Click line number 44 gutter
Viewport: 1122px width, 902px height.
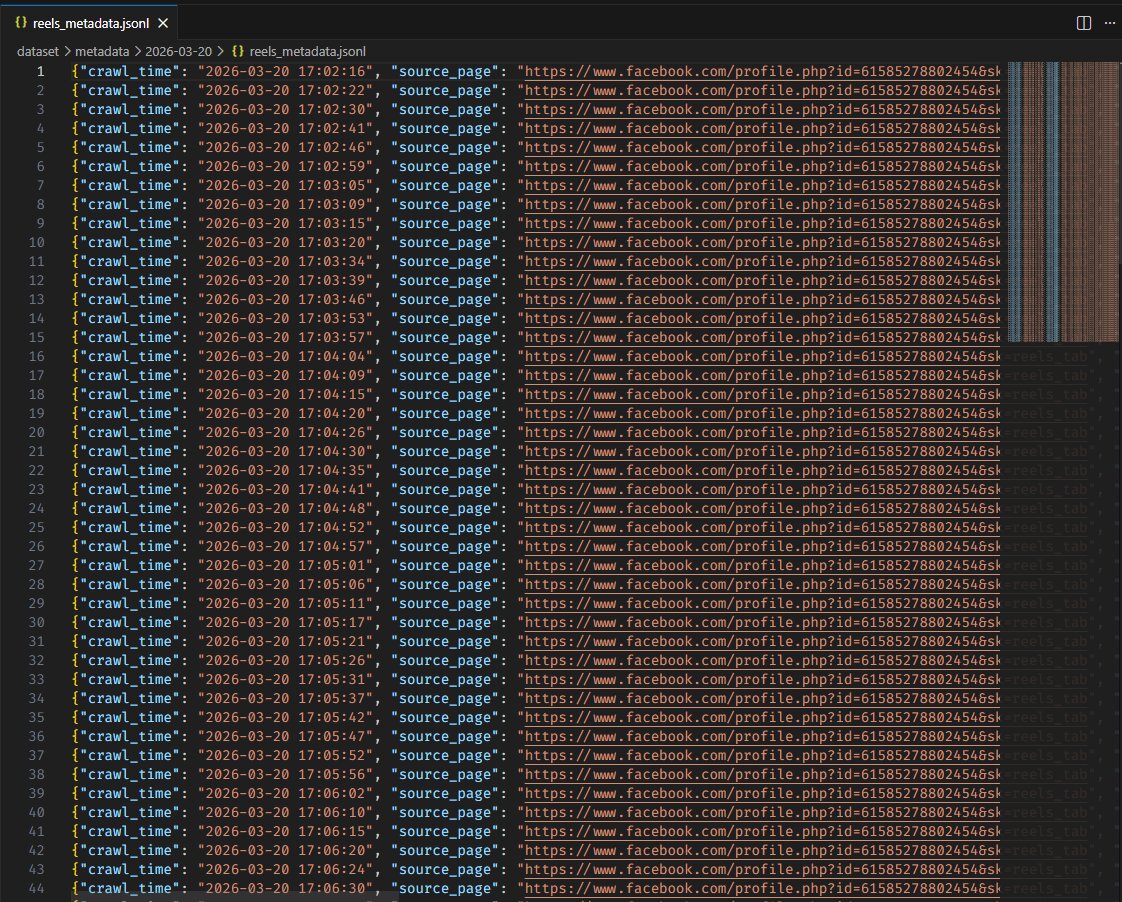tap(38, 888)
